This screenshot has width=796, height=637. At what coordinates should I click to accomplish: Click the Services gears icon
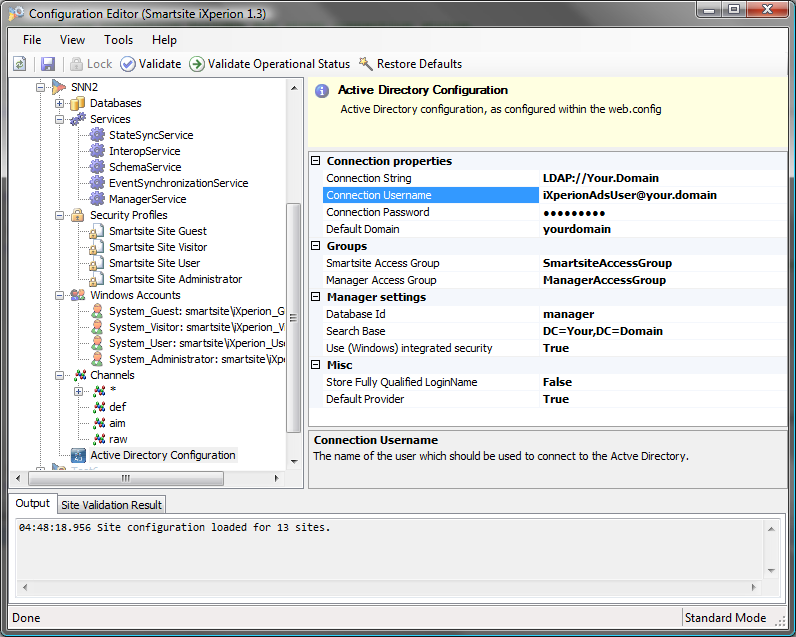78,119
